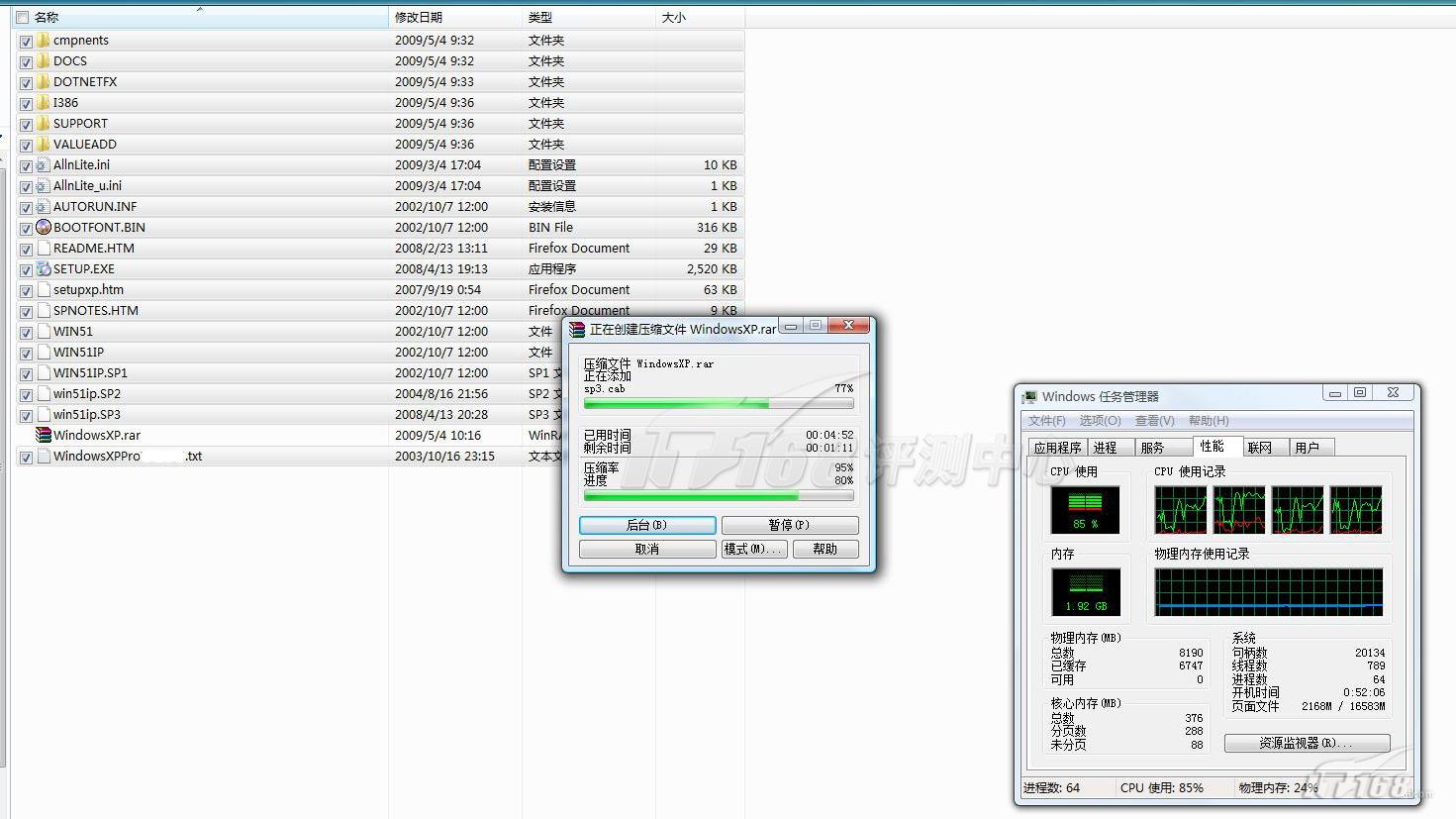Click the Task Manager title bar icon
1456x819 pixels.
(1030, 396)
